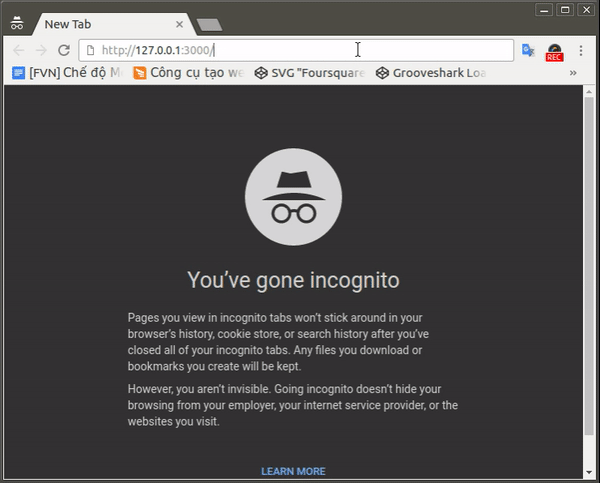This screenshot has height=483, width=600.
Task: Click the incognito spy icon beside the tab
Action: [17, 23]
